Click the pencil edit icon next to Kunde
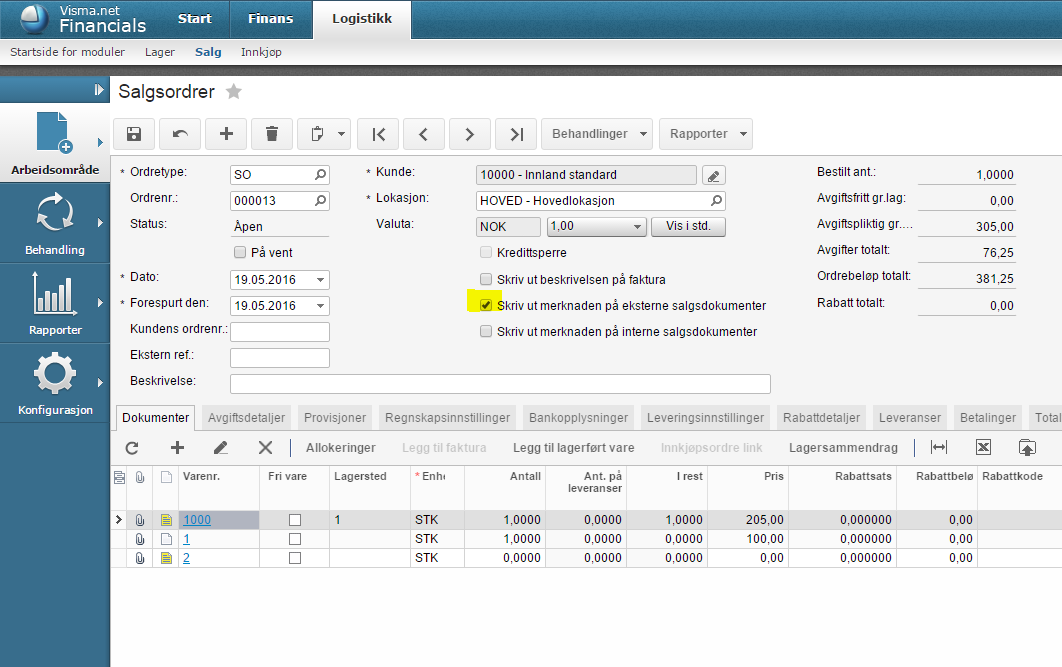This screenshot has width=1062, height=667. (x=713, y=175)
